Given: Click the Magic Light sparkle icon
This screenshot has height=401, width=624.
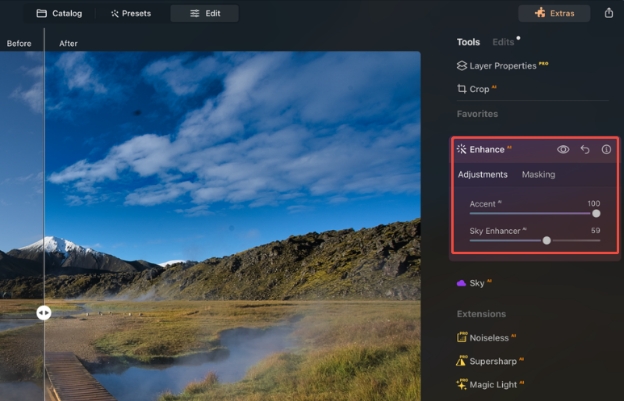Looking at the screenshot, I should pyautogui.click(x=462, y=384).
